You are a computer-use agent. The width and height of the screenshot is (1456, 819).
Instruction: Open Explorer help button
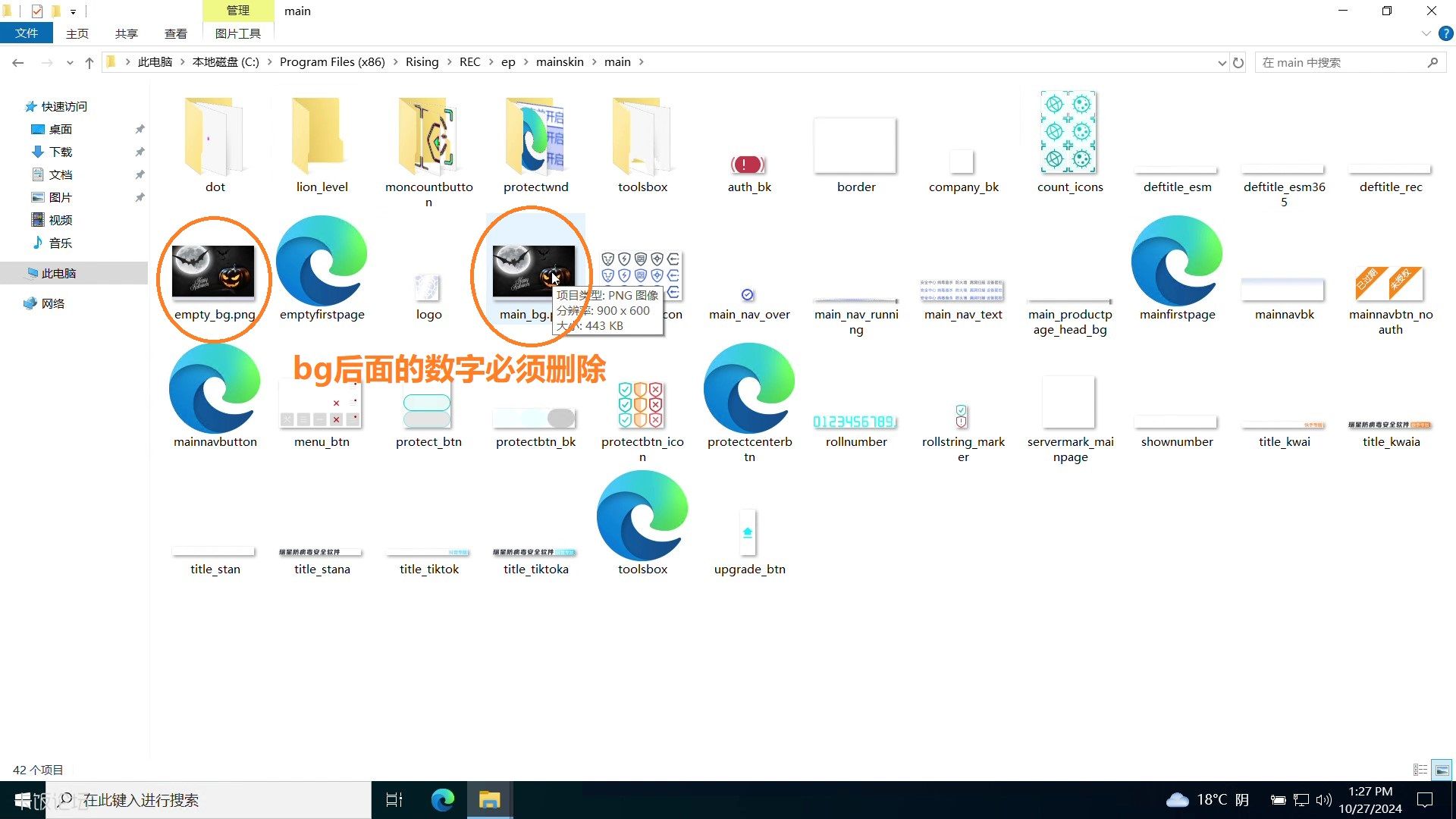click(x=1446, y=33)
